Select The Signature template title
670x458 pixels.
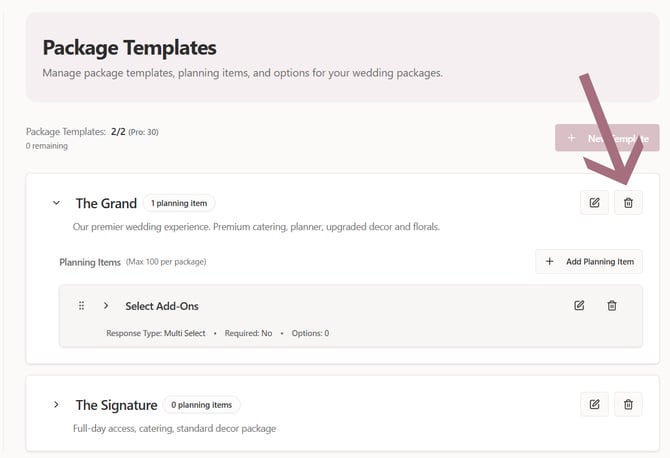pos(116,405)
